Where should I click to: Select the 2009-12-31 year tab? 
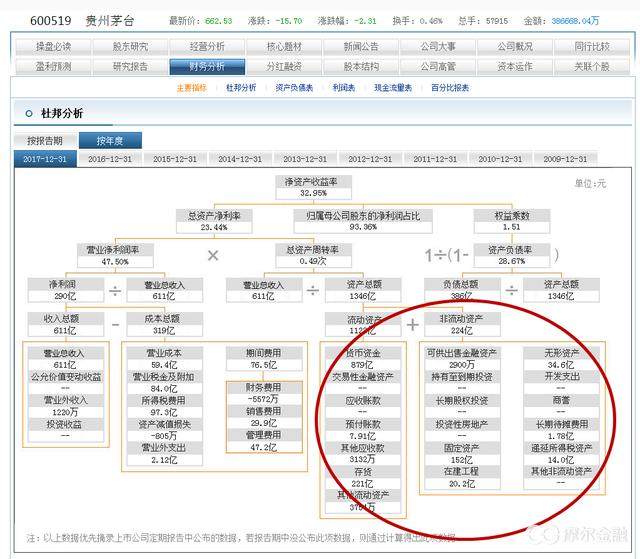(563, 159)
